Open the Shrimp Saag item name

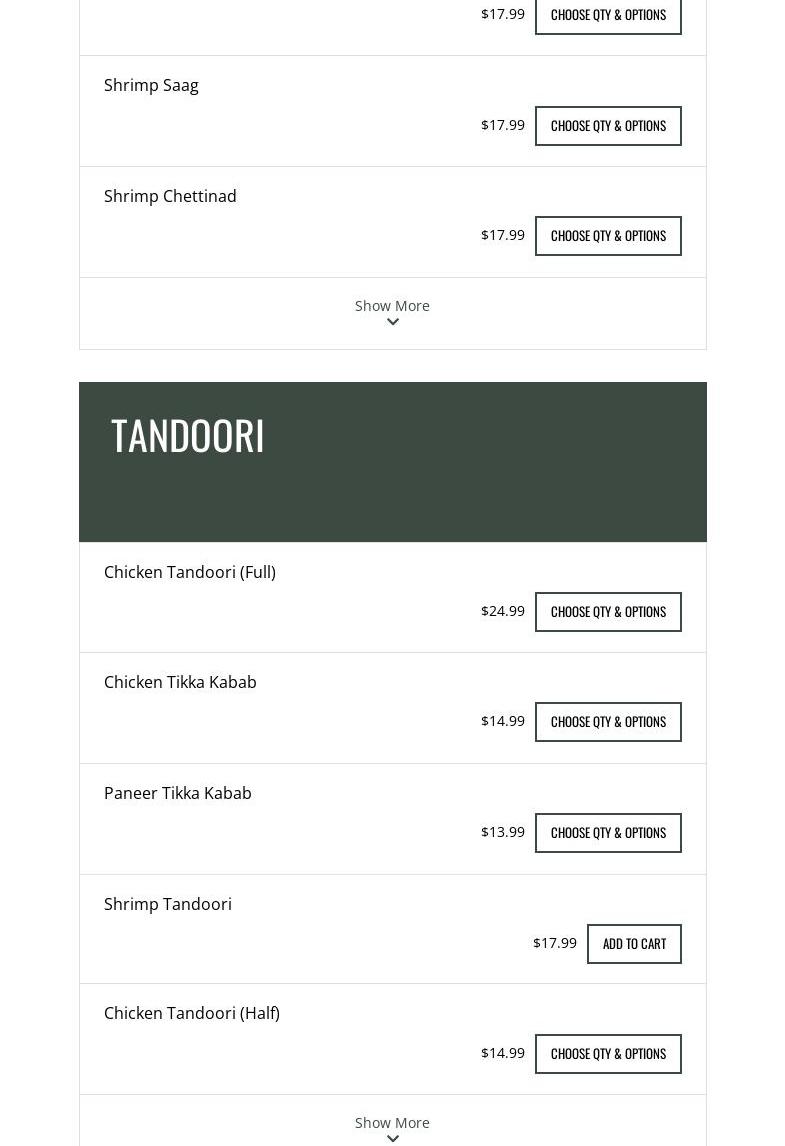pyautogui.click(x=151, y=86)
